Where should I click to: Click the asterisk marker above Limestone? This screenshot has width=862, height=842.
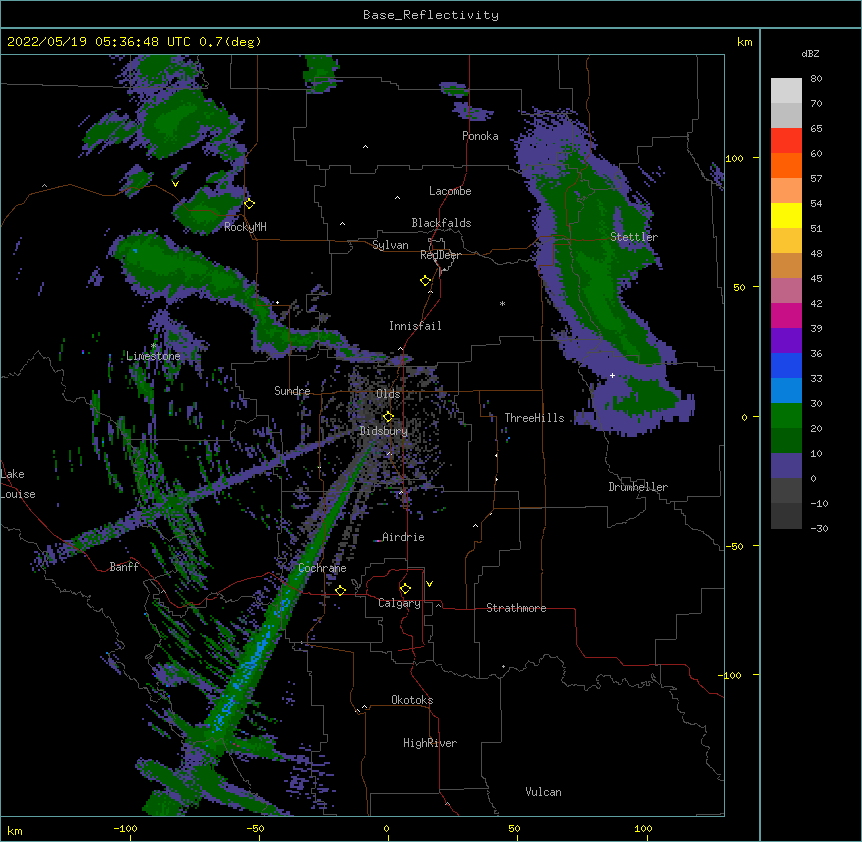(154, 346)
